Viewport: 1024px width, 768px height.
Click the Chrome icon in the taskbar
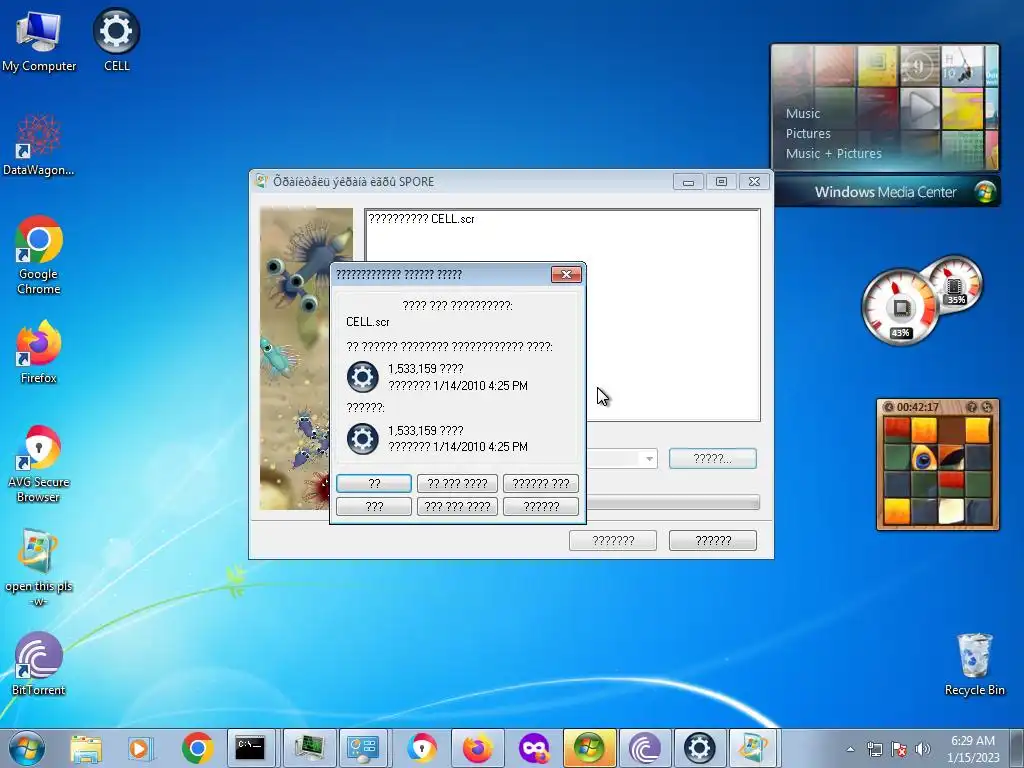(x=197, y=748)
